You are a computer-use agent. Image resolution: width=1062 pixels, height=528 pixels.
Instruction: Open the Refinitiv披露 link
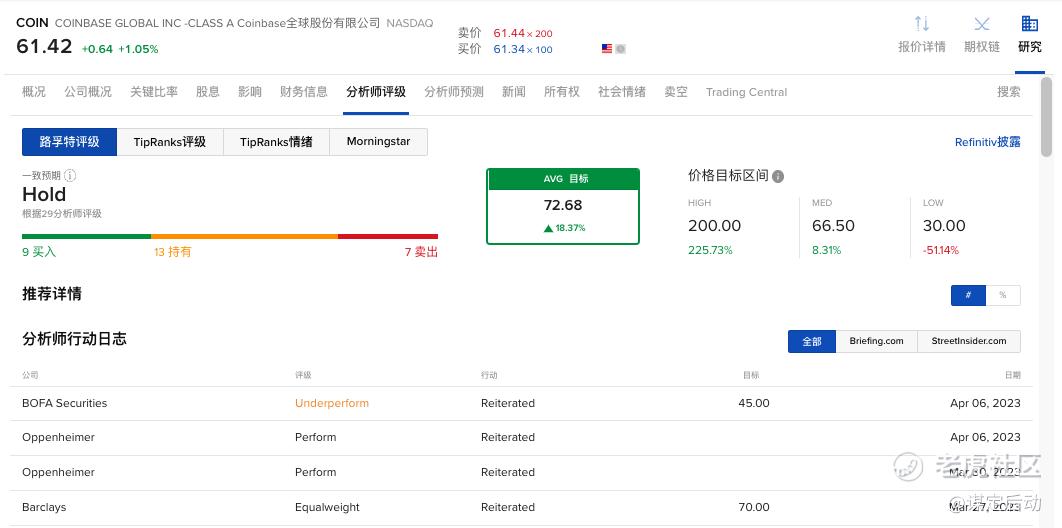pyautogui.click(x=987, y=142)
